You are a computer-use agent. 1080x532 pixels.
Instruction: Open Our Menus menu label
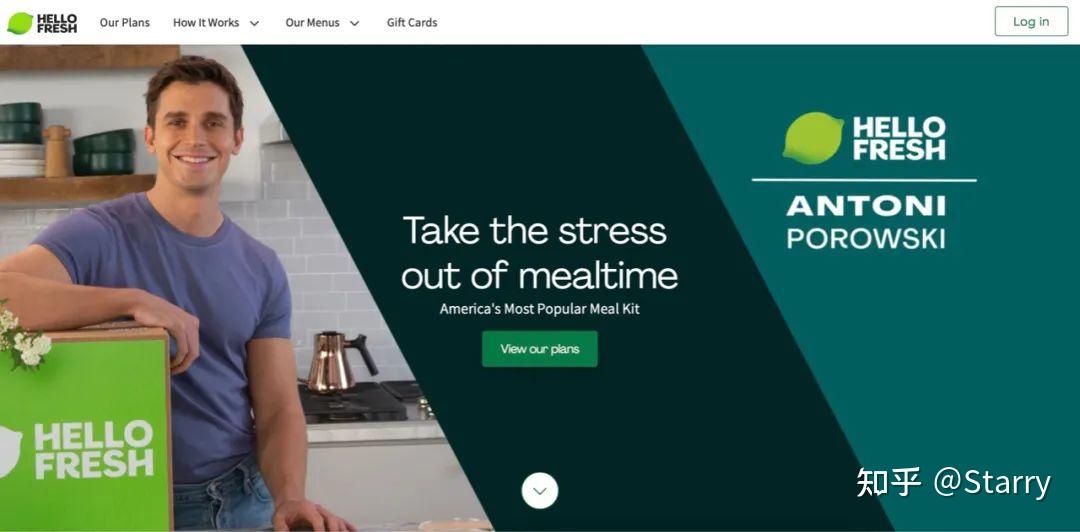click(312, 23)
